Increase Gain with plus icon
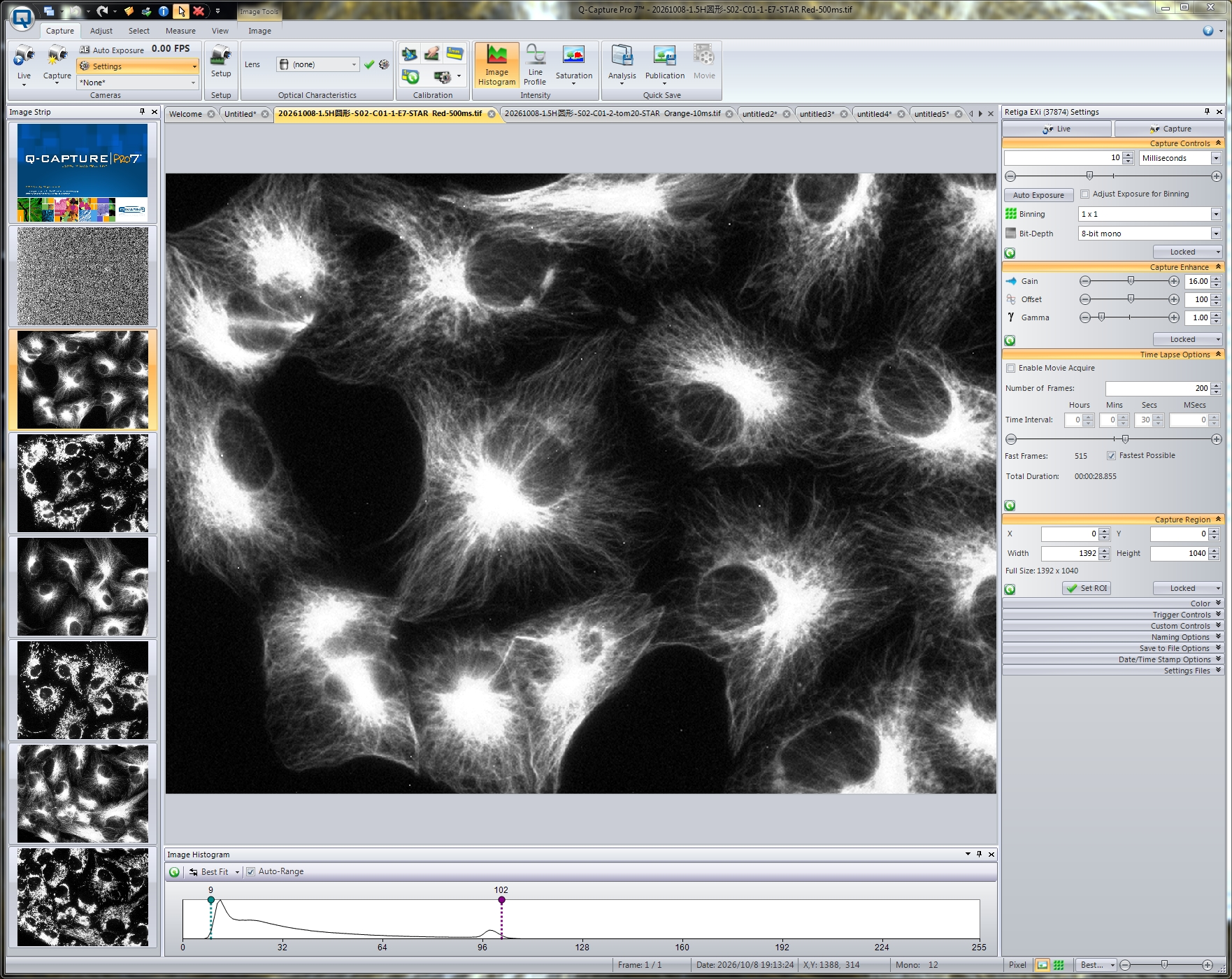This screenshot has height=979, width=1232. pos(1174,281)
